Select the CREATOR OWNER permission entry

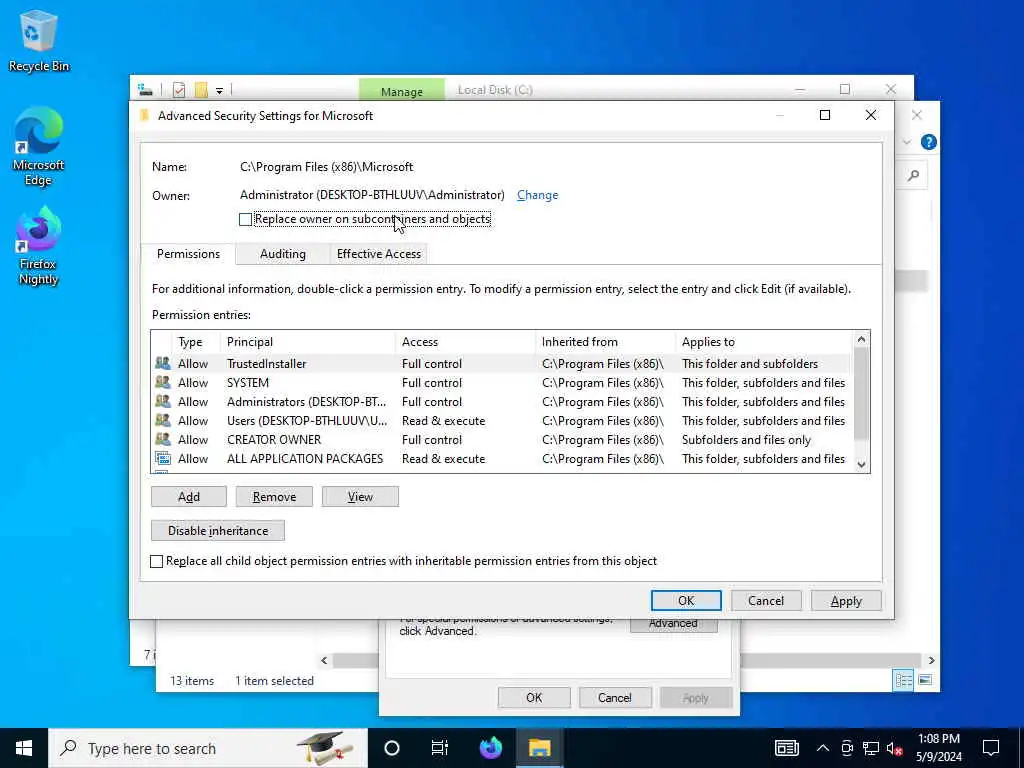[502, 439]
